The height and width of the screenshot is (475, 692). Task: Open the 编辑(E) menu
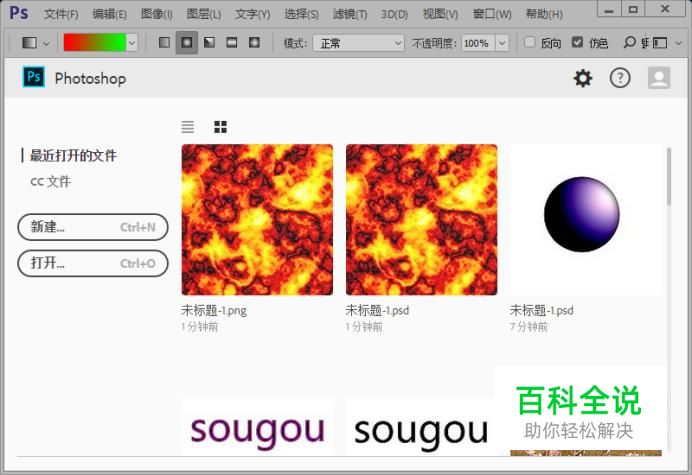coord(109,14)
